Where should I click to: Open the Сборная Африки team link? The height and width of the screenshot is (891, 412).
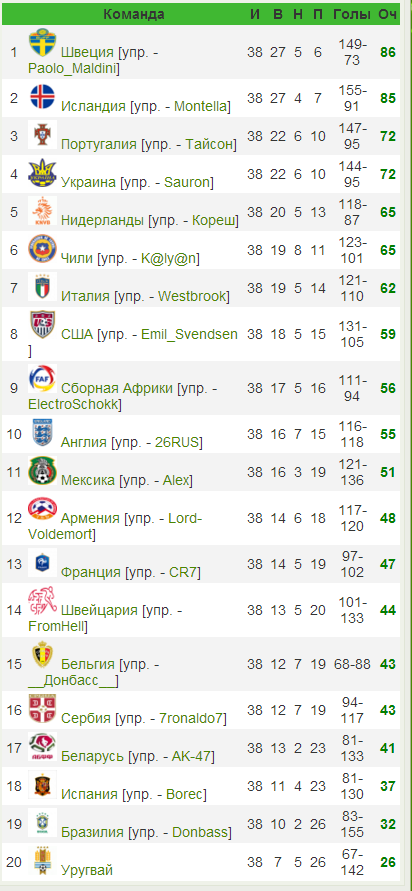pos(116,389)
